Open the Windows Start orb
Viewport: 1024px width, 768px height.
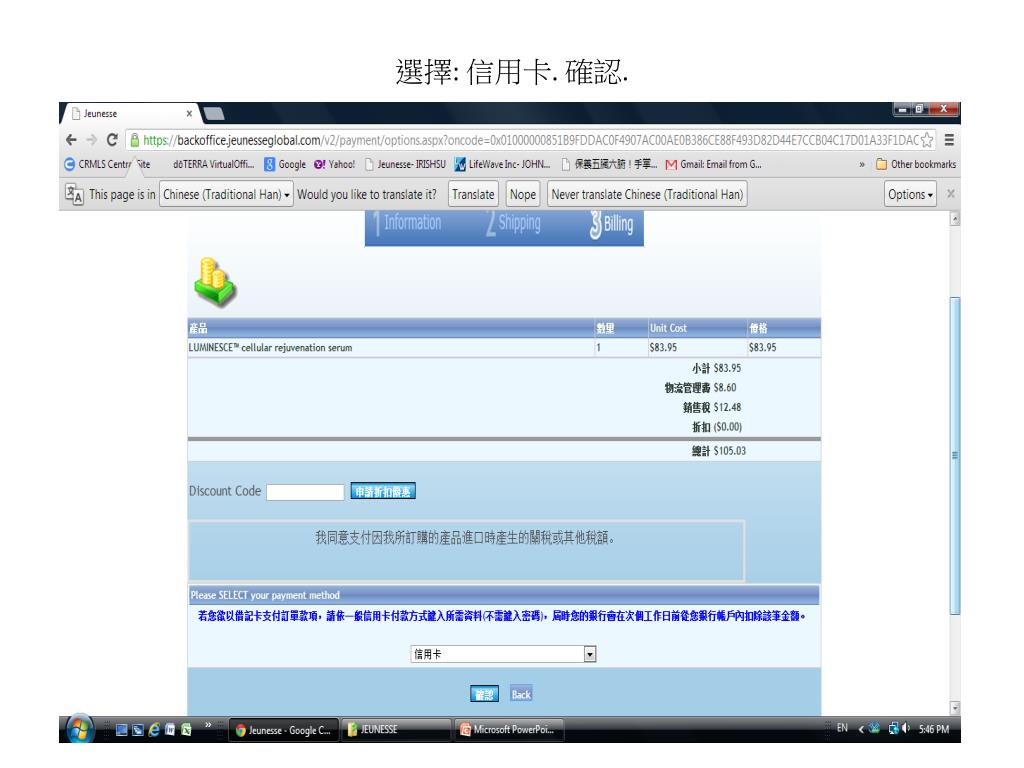click(80, 729)
